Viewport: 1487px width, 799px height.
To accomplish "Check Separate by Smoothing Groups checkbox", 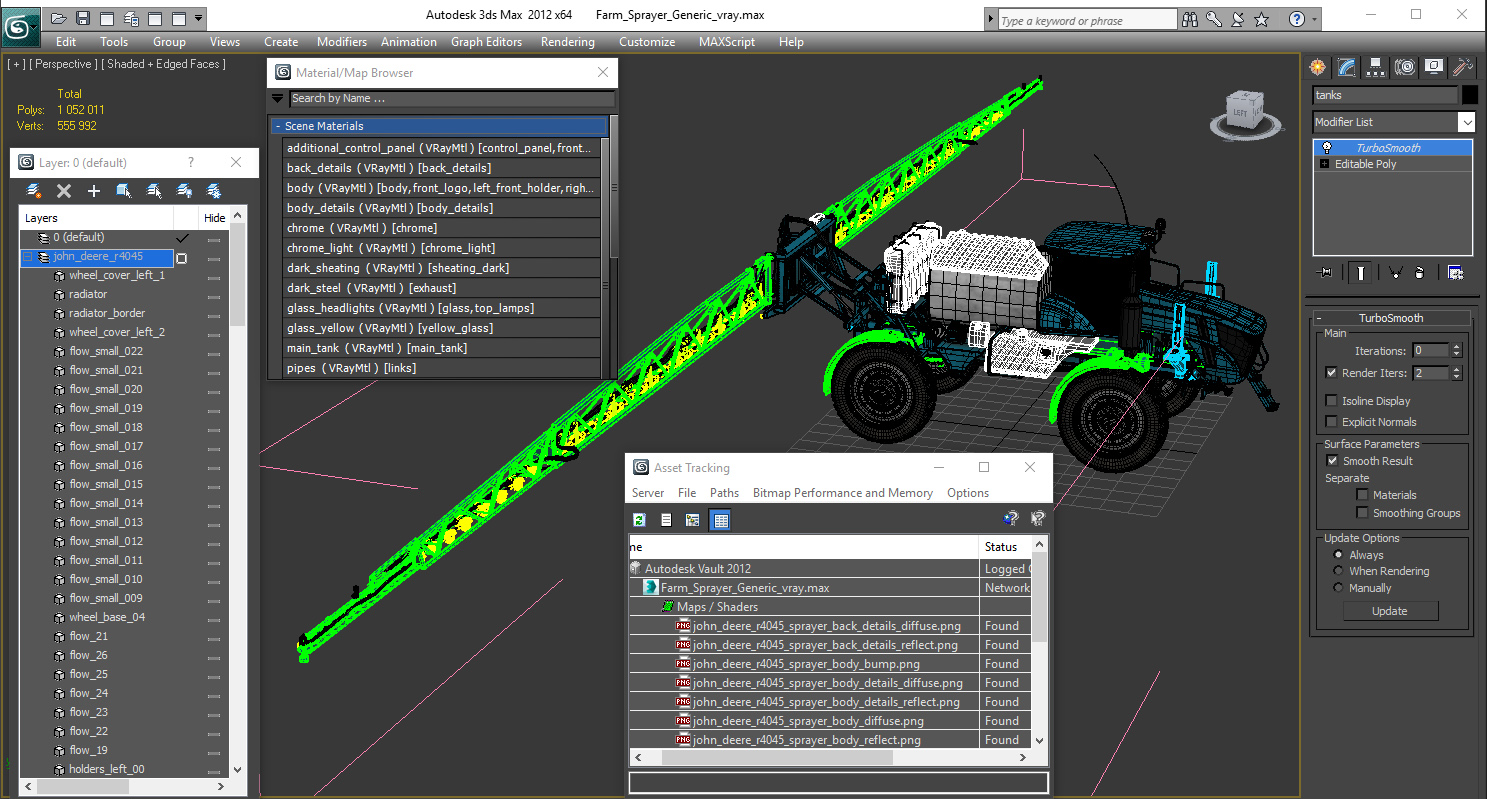I will 1362,512.
